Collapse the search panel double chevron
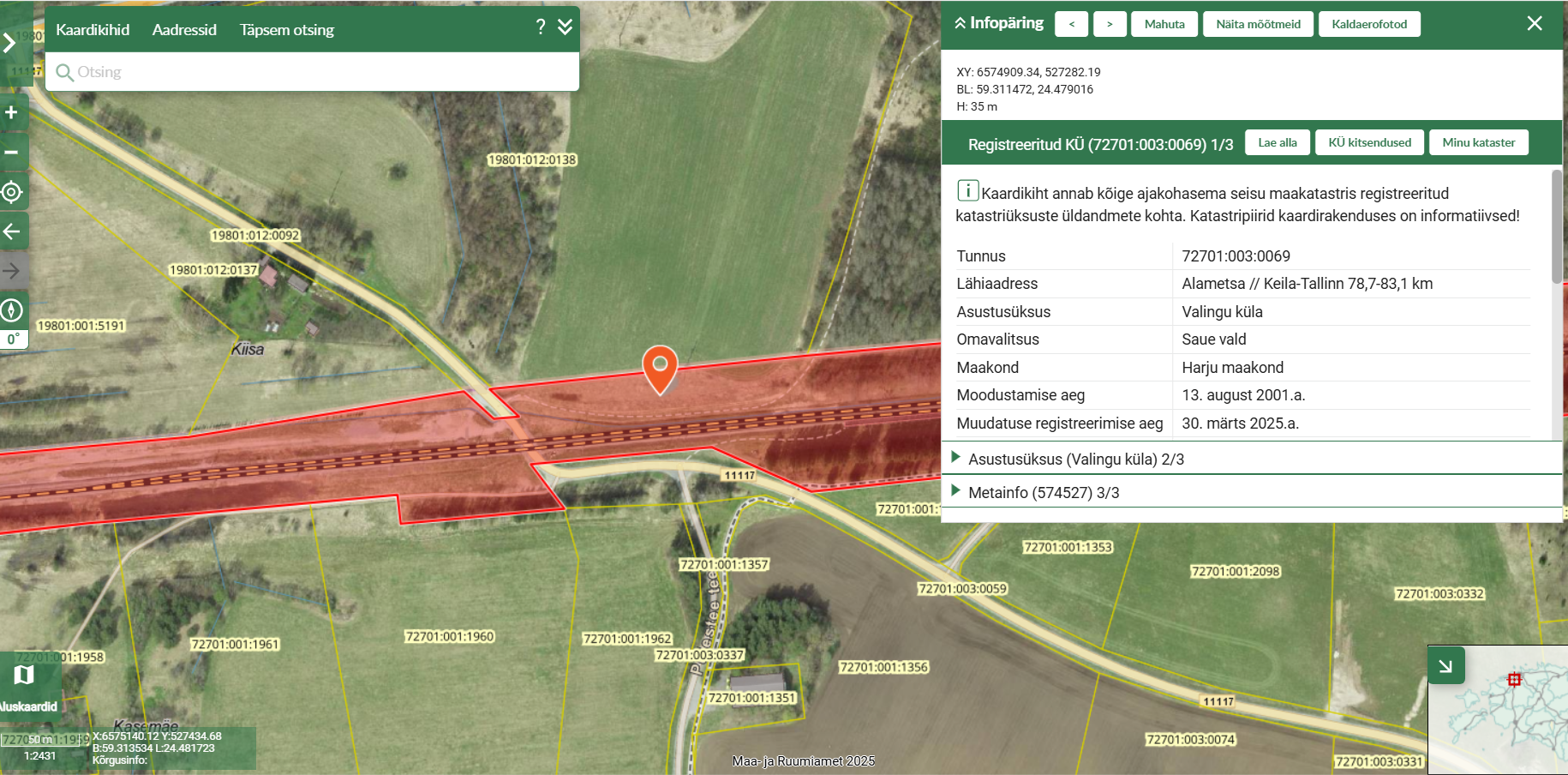Screen dimensions: 1568x775 click(566, 27)
